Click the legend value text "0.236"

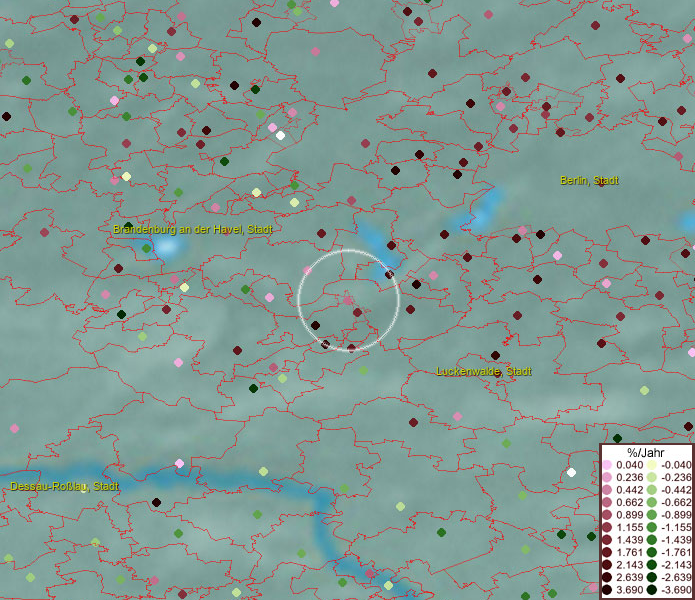[629, 477]
